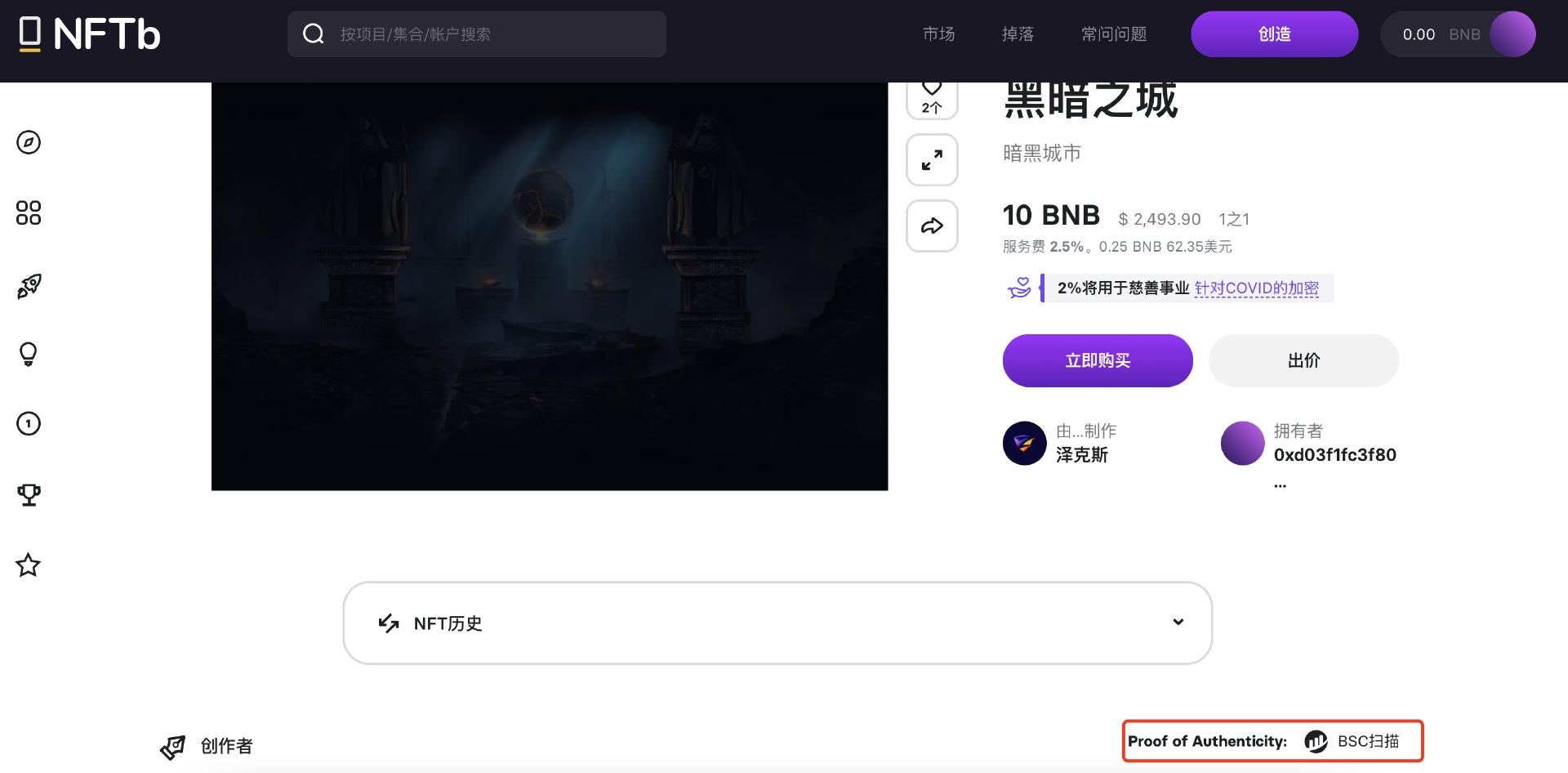Open the 0.00 BNB wallet balance

pyautogui.click(x=1441, y=34)
